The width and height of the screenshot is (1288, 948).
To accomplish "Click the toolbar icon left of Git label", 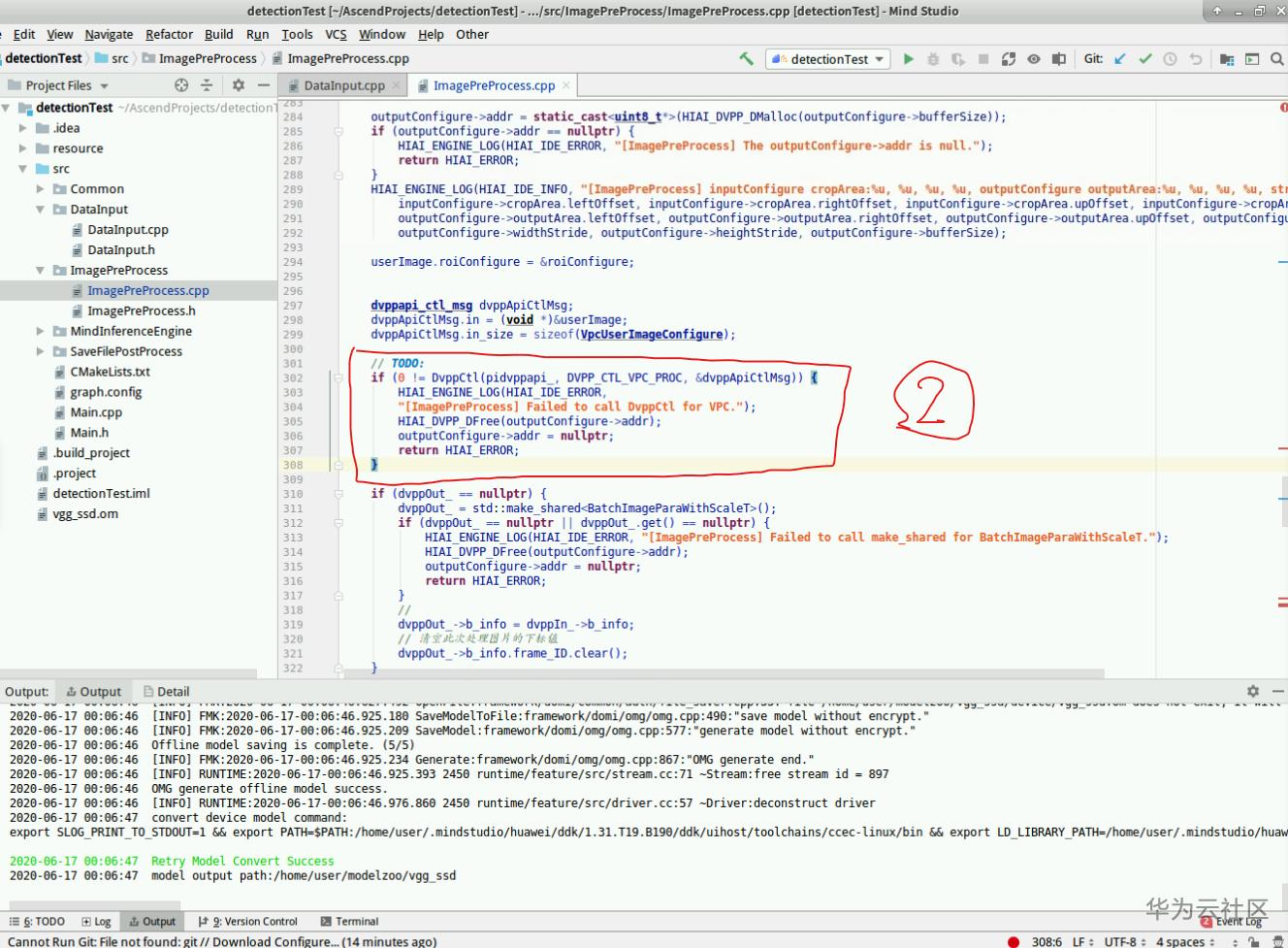I will [1059, 58].
